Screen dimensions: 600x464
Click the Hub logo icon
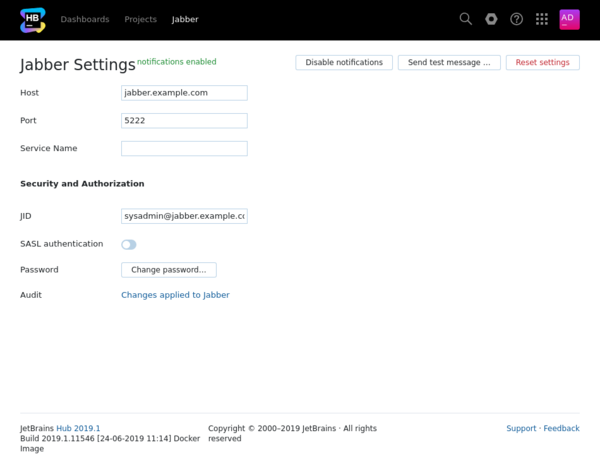[33, 20]
